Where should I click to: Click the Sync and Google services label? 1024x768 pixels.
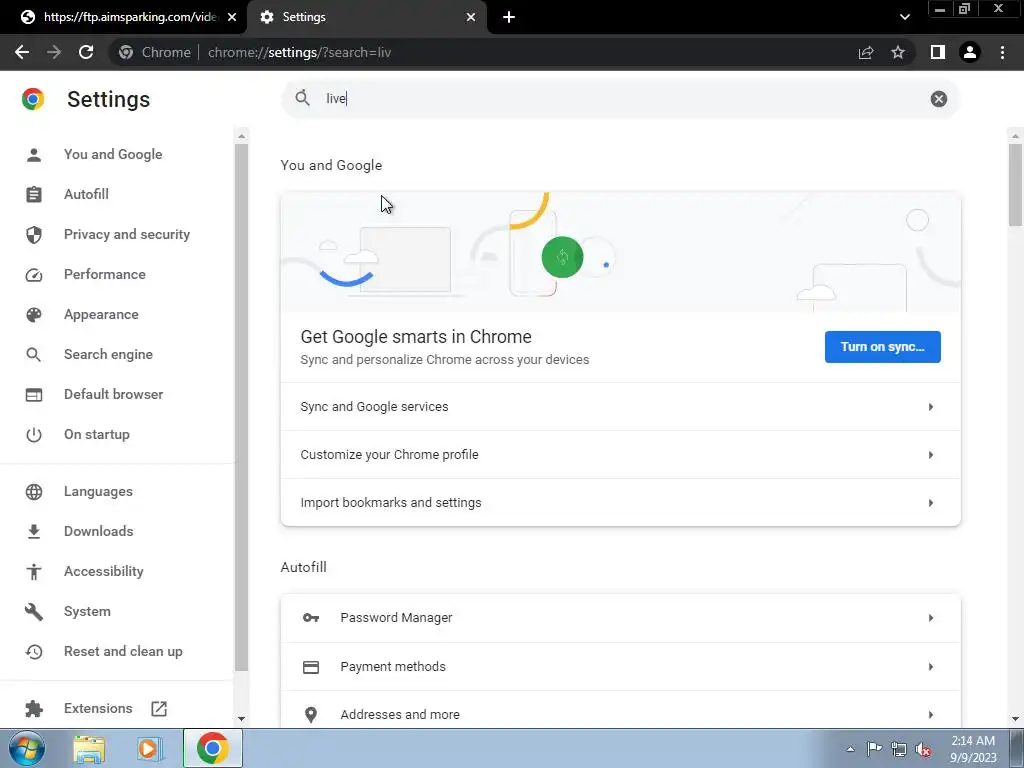(374, 407)
